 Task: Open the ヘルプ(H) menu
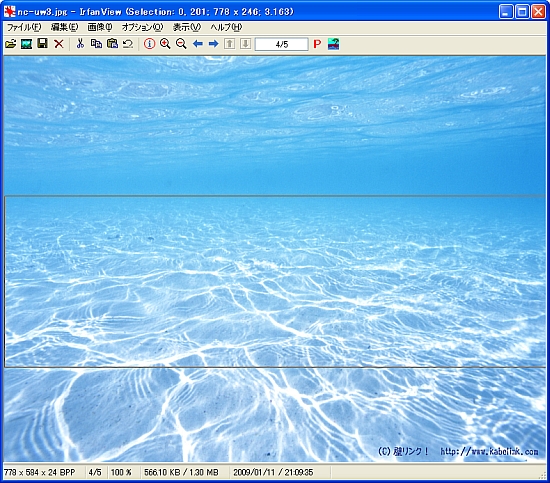pos(226,27)
